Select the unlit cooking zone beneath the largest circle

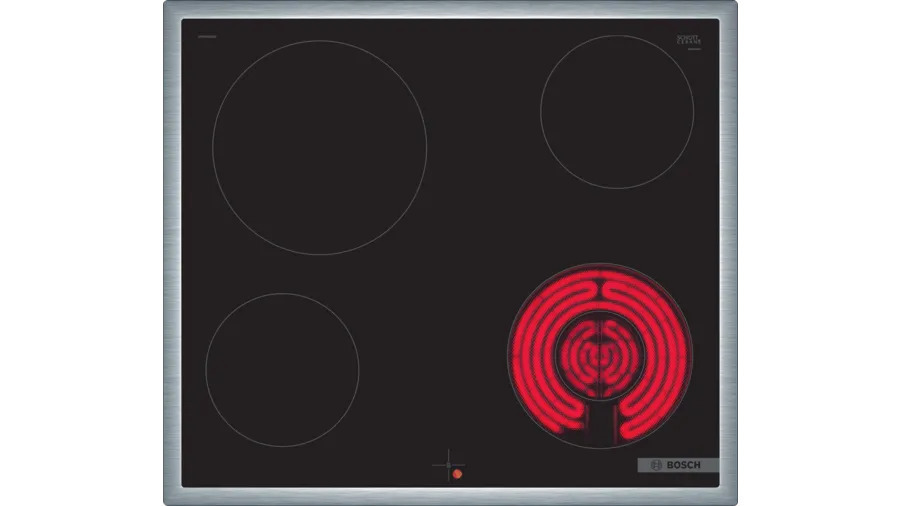pos(282,370)
